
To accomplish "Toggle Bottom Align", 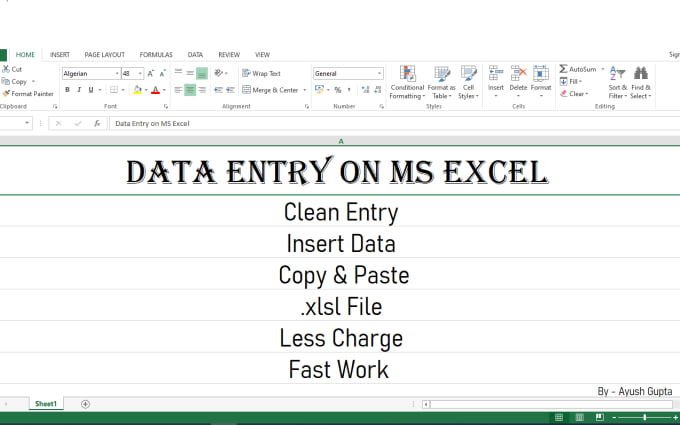I will tap(202, 73).
